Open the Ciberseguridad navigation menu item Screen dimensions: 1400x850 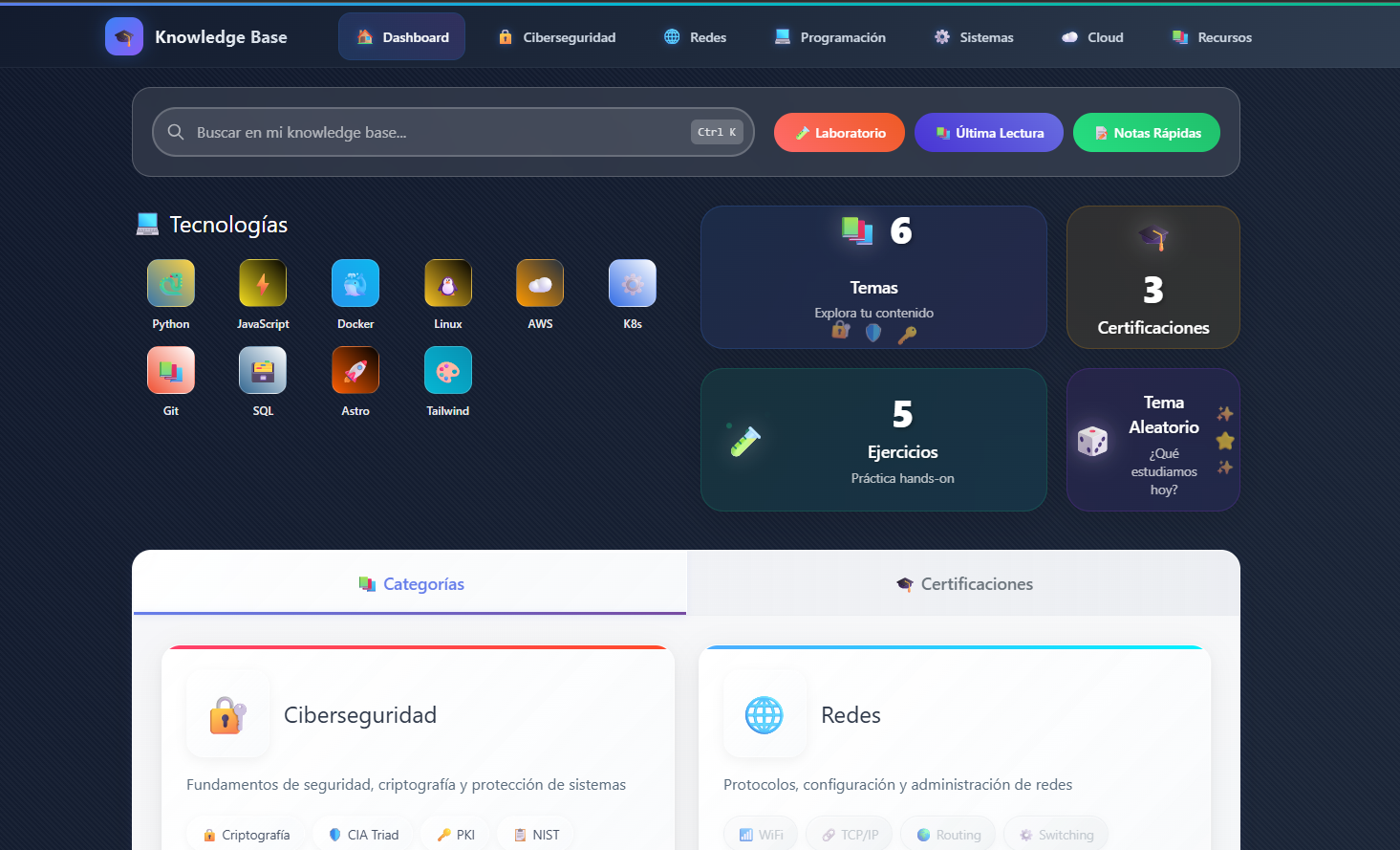pyautogui.click(x=555, y=36)
